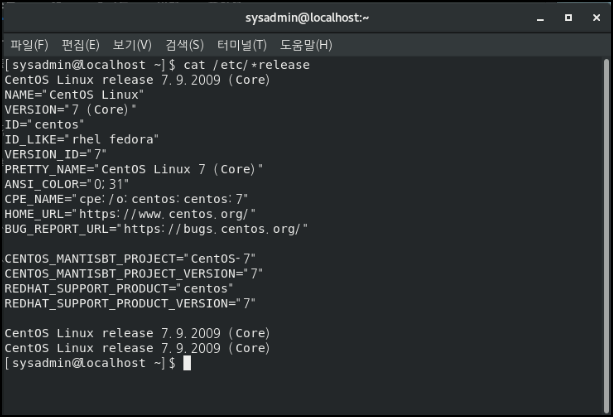Open the 파일(F) menu

pos(29,45)
